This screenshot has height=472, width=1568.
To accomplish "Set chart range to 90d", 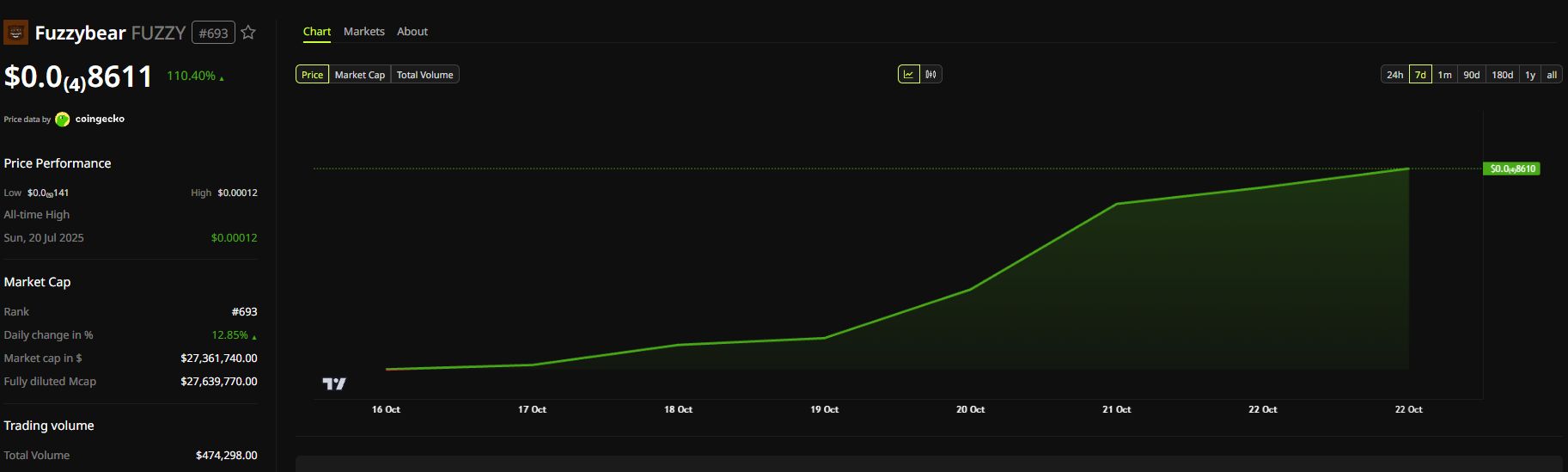I will 1472,75.
